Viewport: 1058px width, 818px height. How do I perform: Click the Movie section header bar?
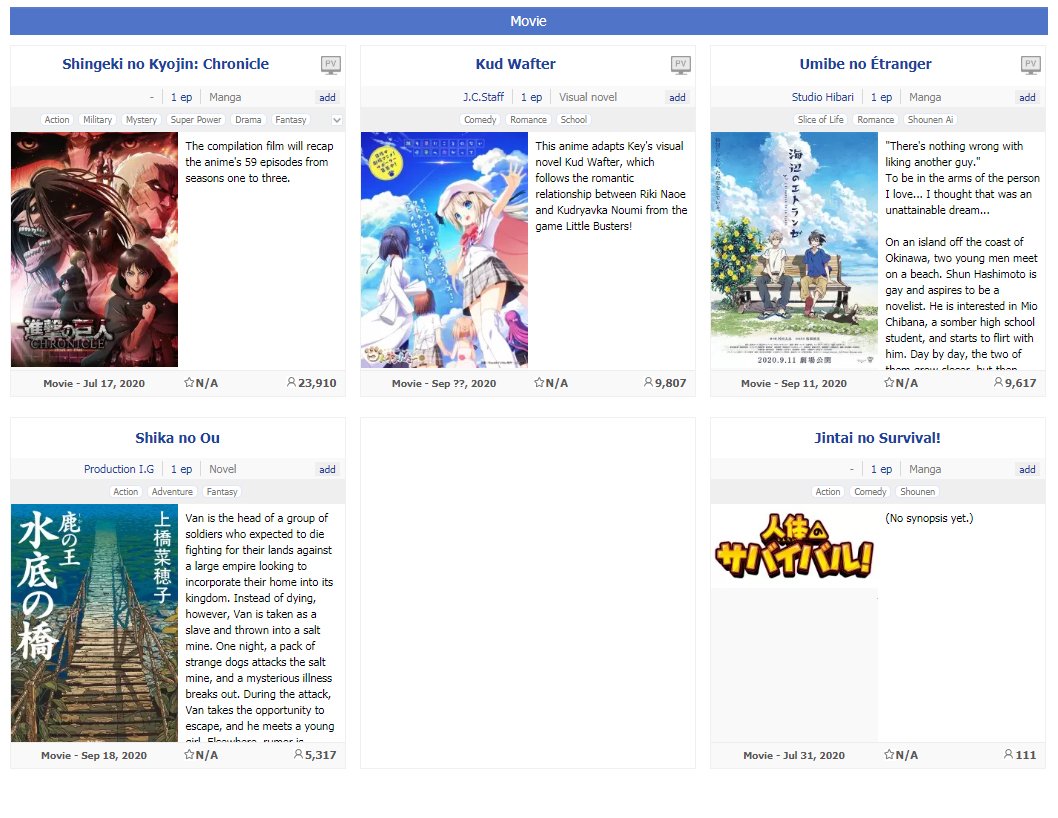click(x=529, y=21)
